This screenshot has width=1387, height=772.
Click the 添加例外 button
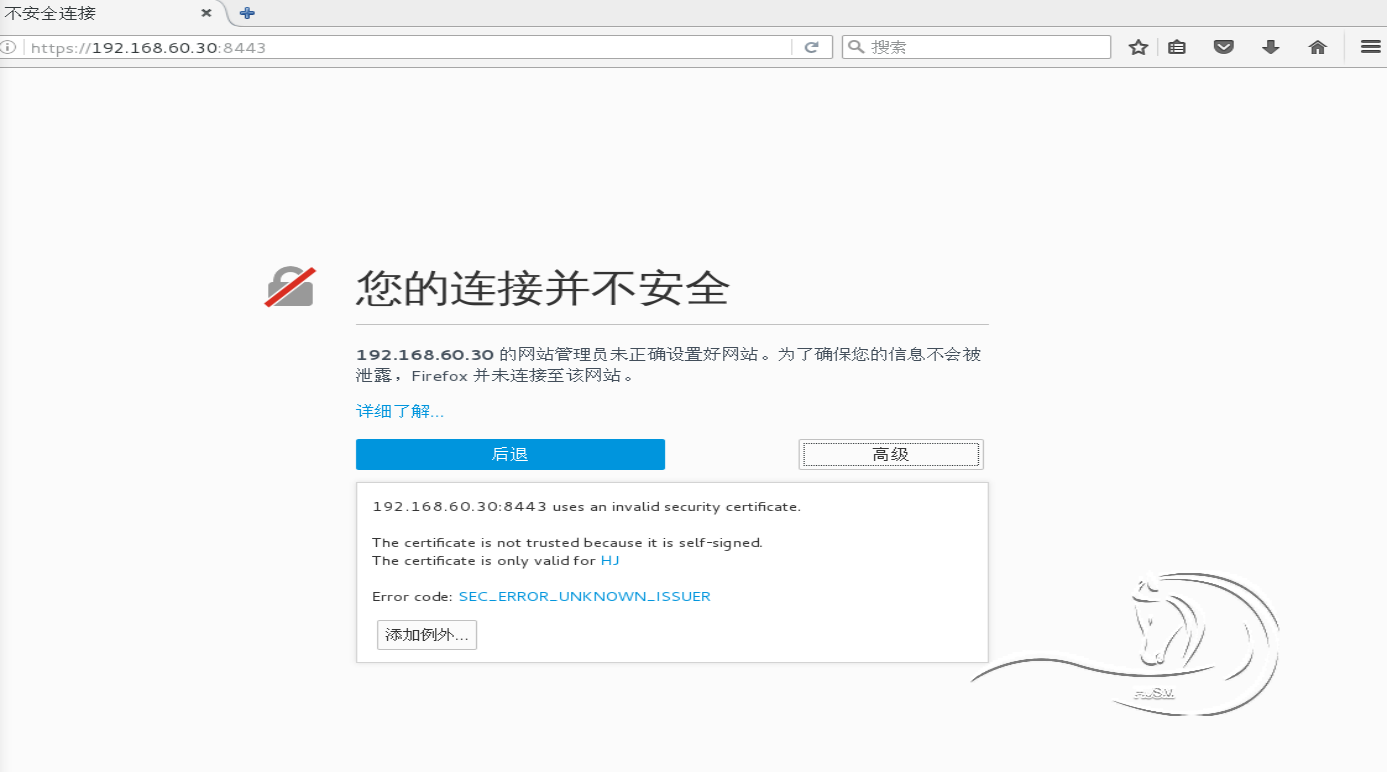[426, 634]
